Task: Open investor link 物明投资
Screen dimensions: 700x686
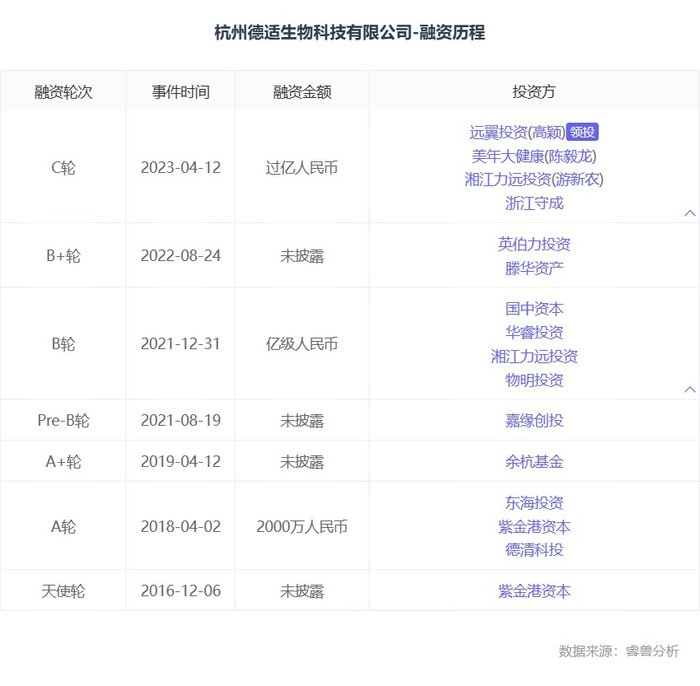Action: pos(534,380)
